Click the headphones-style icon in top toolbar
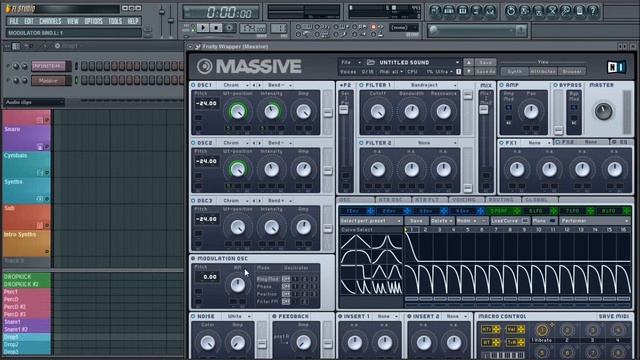The height and width of the screenshot is (360, 640). (490, 11)
